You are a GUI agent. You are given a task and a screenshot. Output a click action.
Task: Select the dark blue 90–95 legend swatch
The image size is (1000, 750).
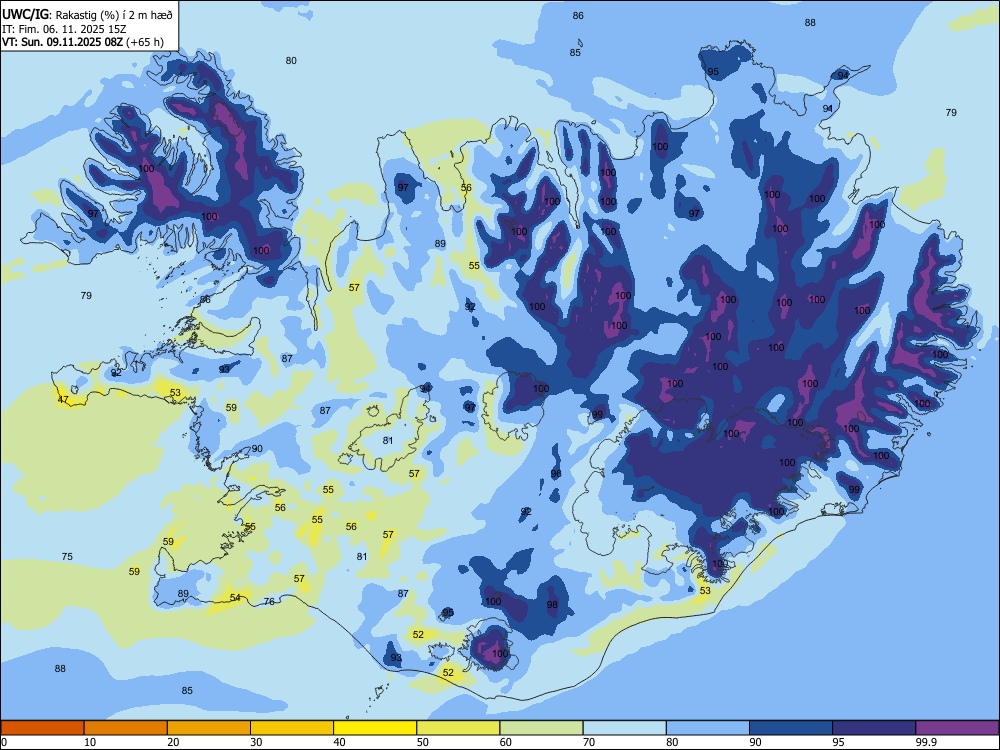click(x=791, y=728)
